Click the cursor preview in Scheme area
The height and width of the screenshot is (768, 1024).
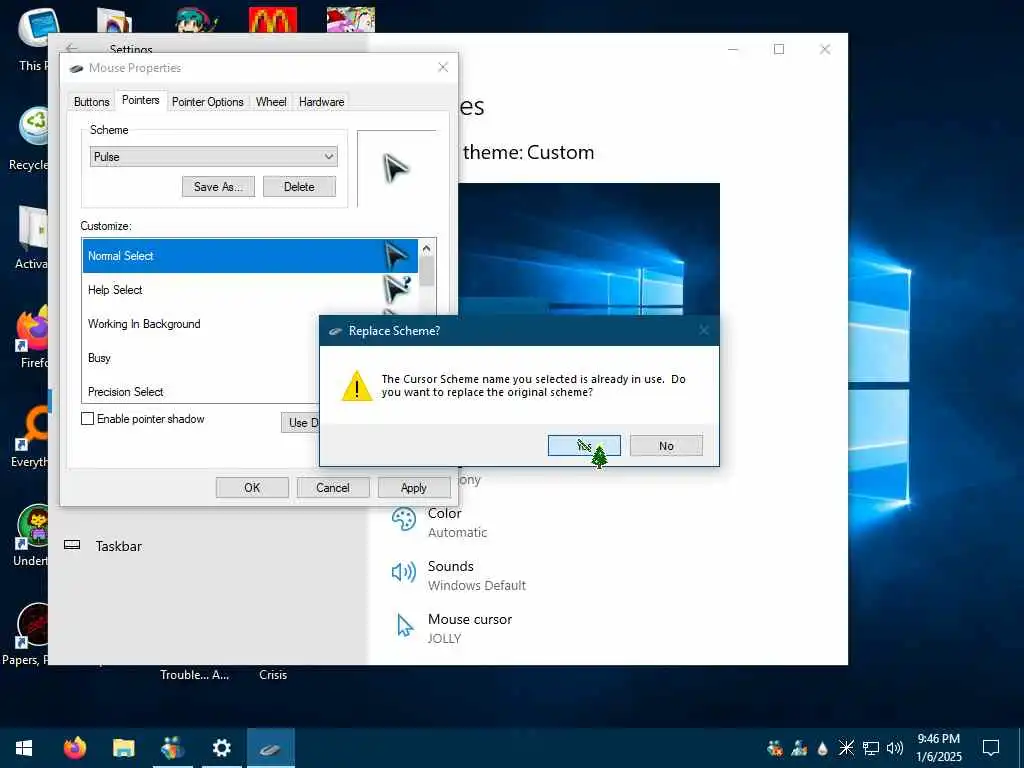(x=396, y=168)
